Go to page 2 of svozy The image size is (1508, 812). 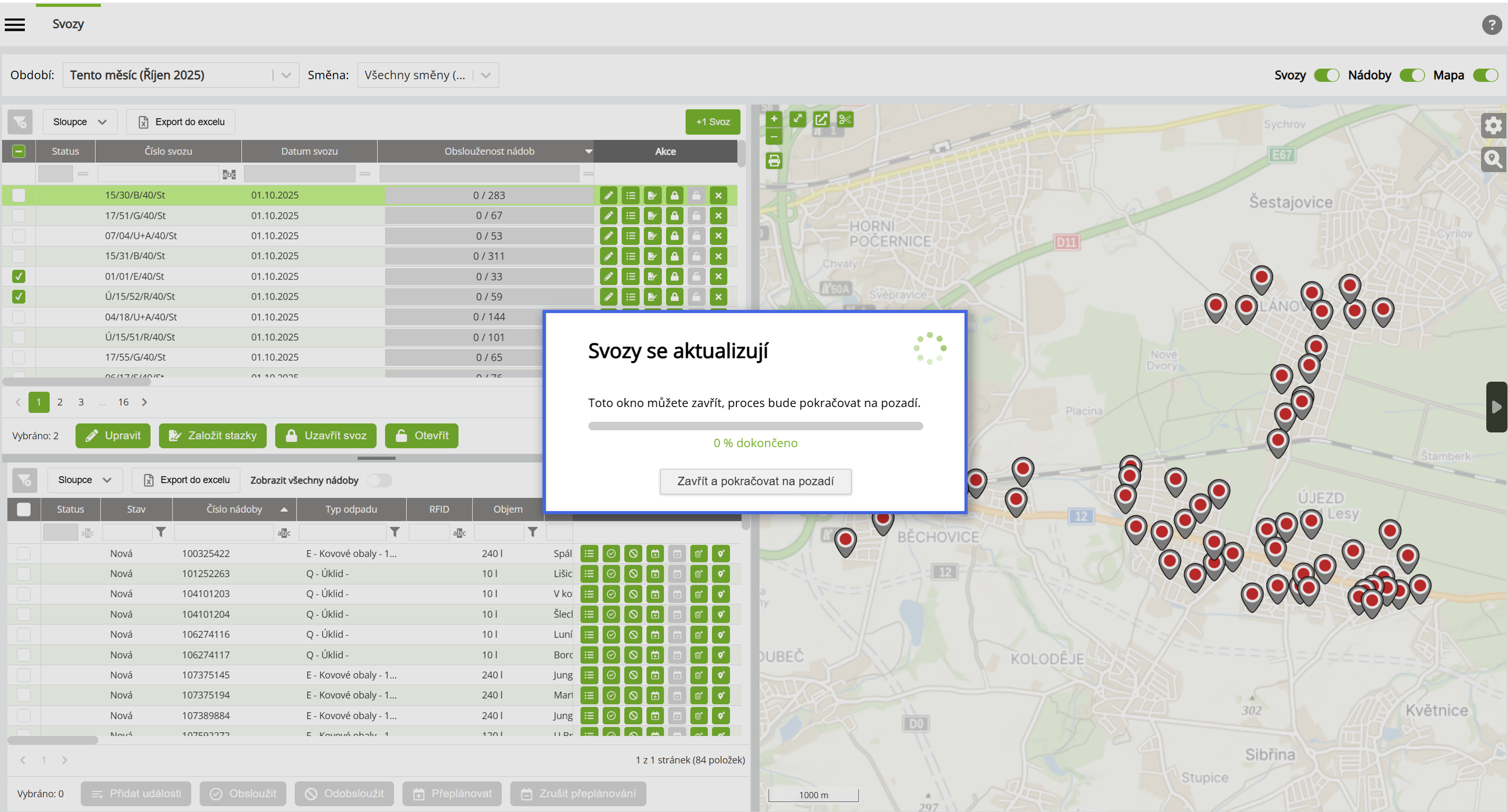point(60,402)
